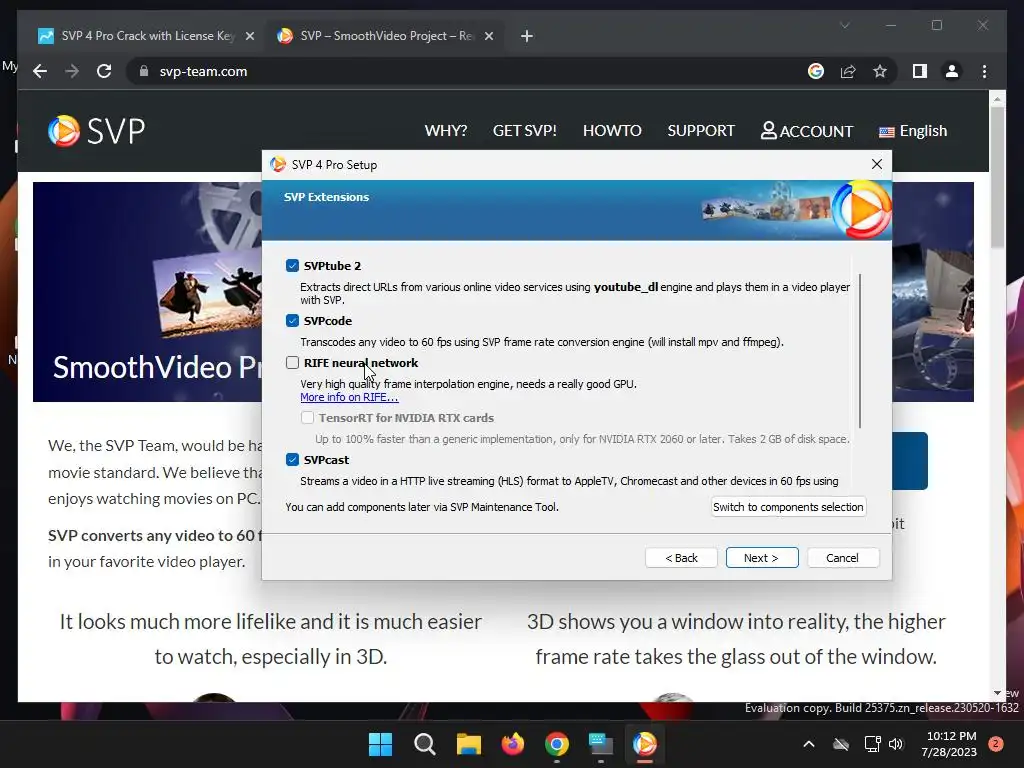Reload the svp-team.com page

pyautogui.click(x=104, y=71)
